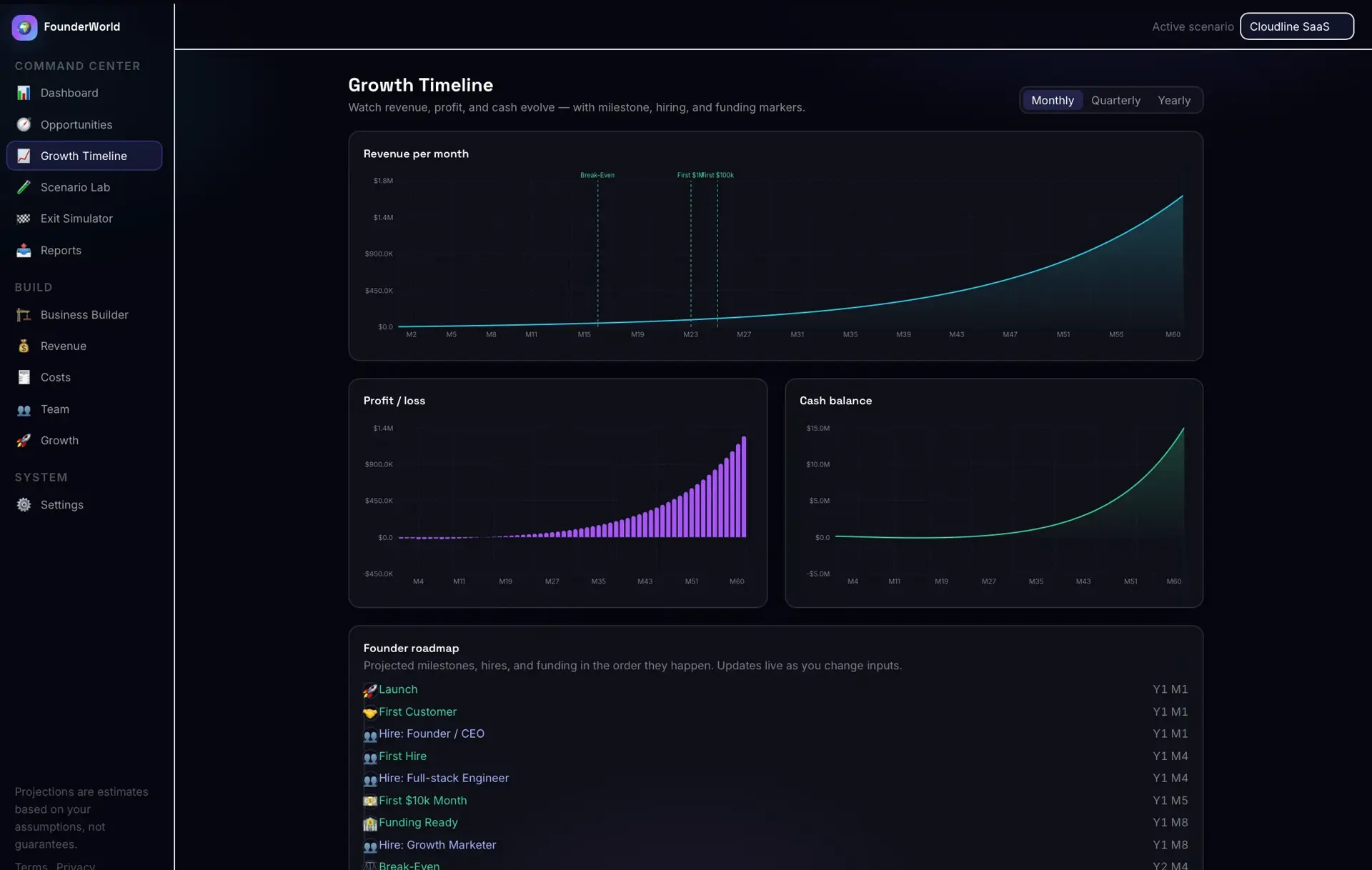
Task: Click the Privacy link in sidebar footer
Action: click(75, 866)
